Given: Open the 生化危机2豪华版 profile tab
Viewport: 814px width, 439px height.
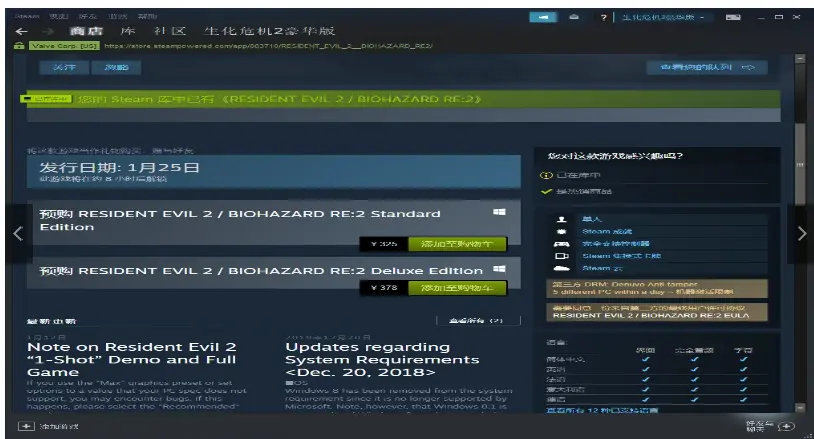Looking at the screenshot, I should pos(269,31).
